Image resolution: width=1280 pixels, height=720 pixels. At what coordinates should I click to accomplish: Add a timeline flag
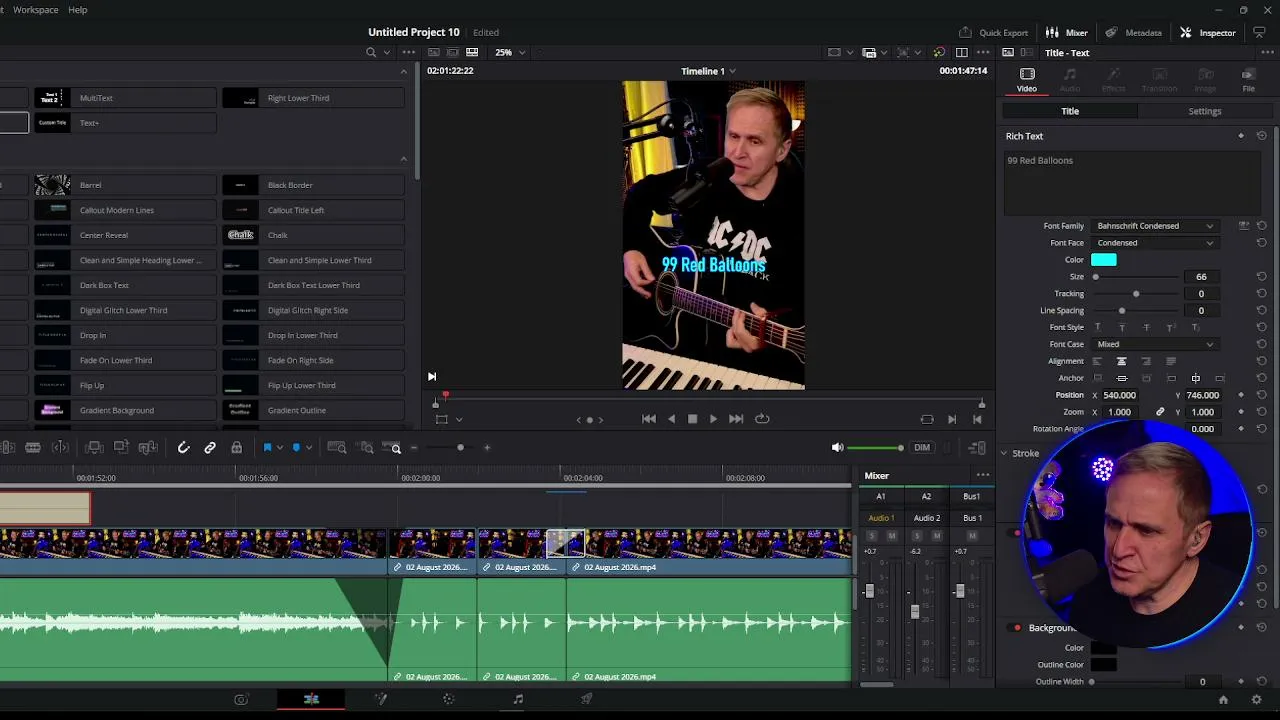click(x=267, y=448)
